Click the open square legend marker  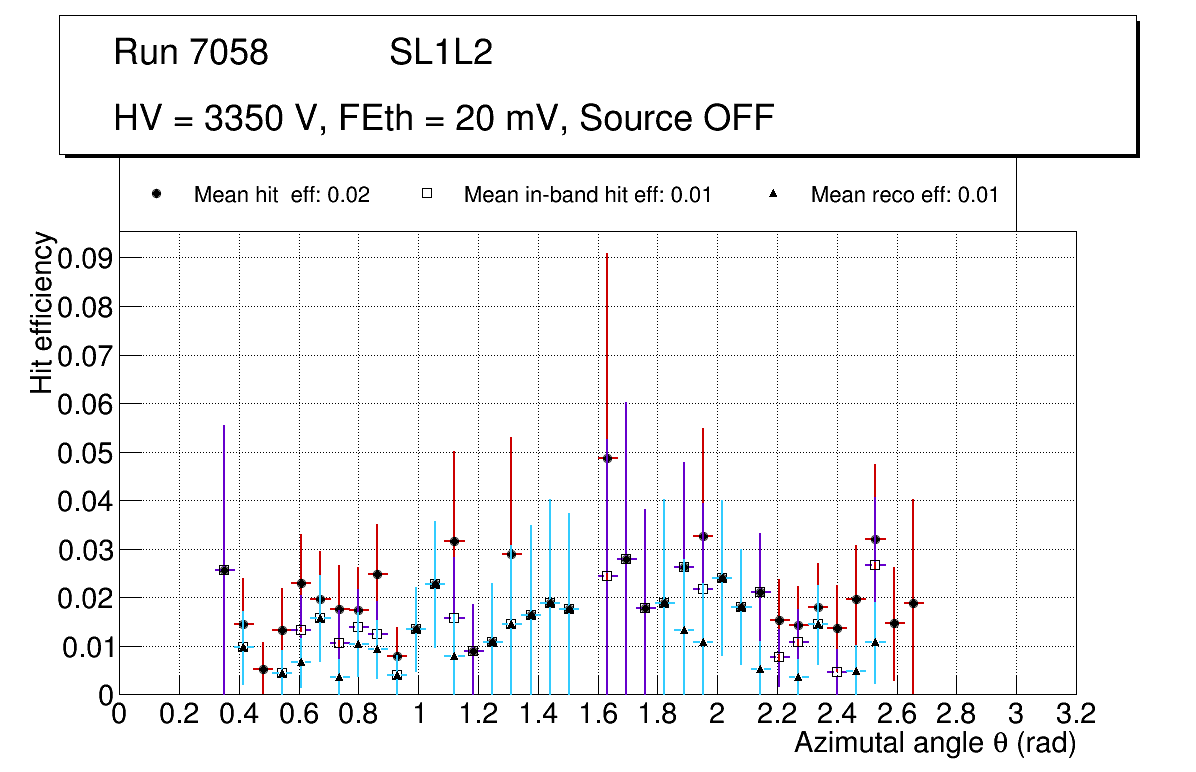pyautogui.click(x=427, y=194)
